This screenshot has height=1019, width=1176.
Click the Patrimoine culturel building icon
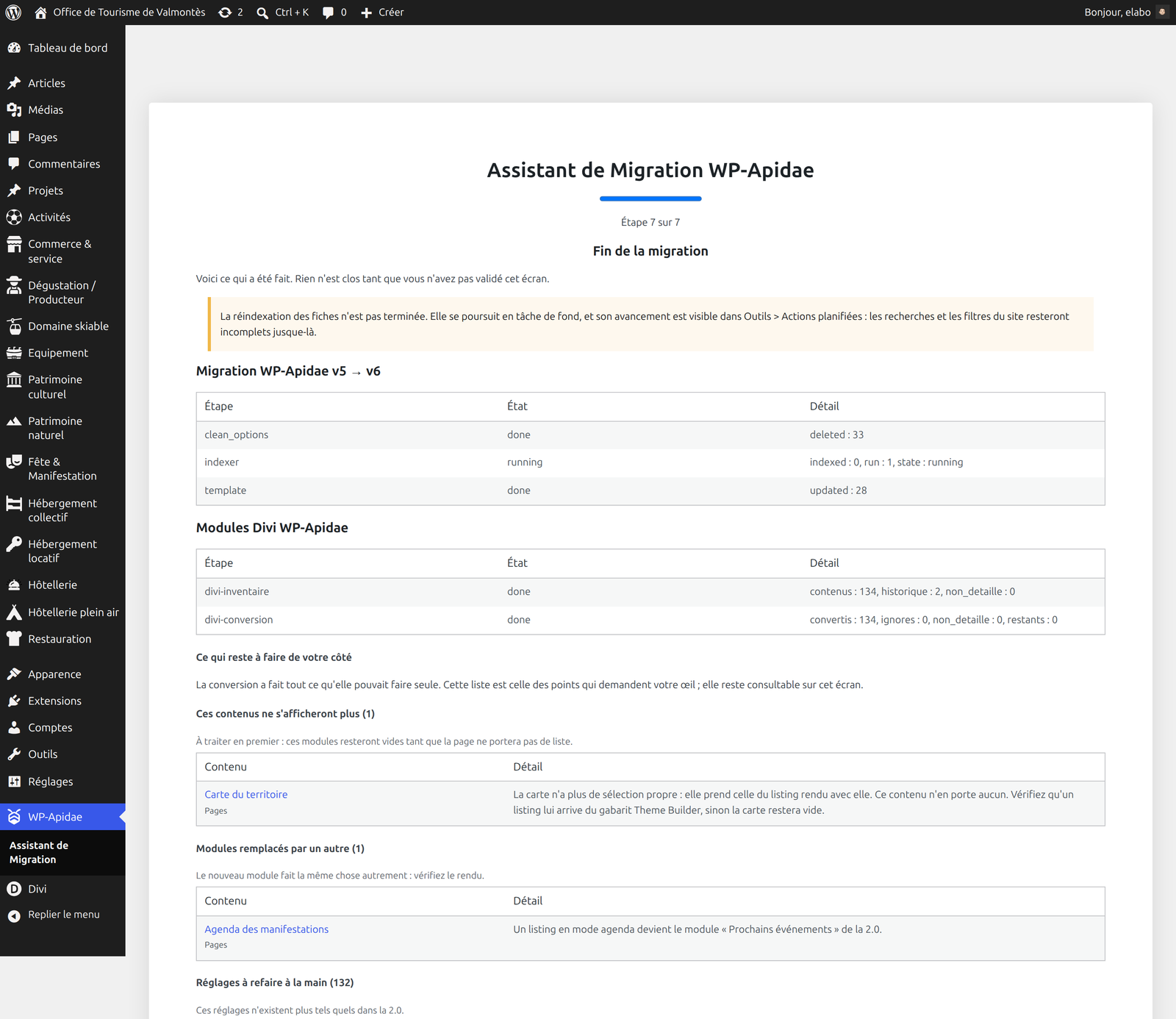pos(14,379)
